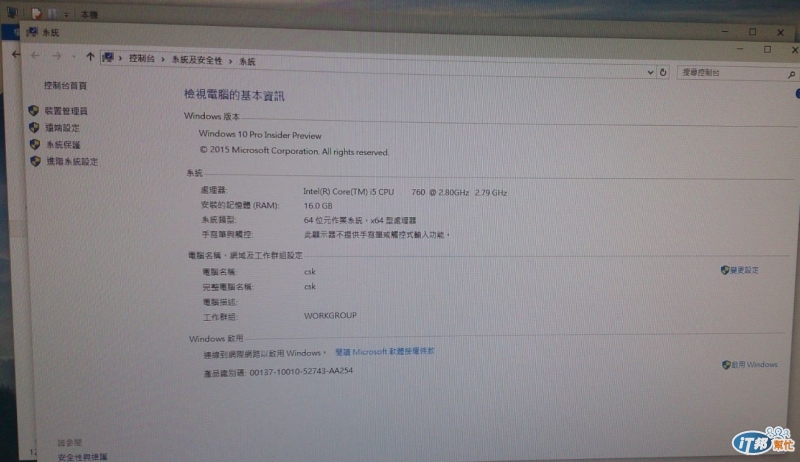Open 進階系統設定 from the sidebar
The image size is (800, 462).
point(72,162)
